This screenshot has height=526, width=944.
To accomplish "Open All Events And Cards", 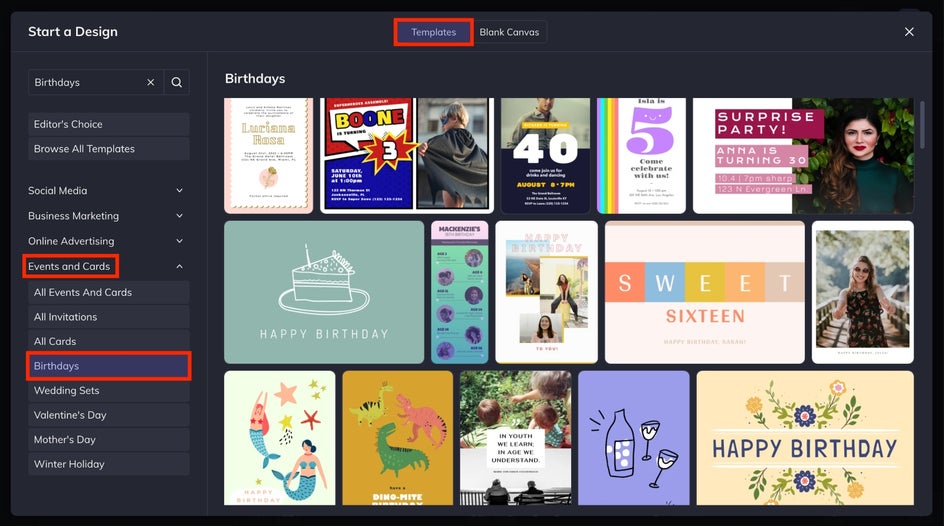I will click(108, 292).
